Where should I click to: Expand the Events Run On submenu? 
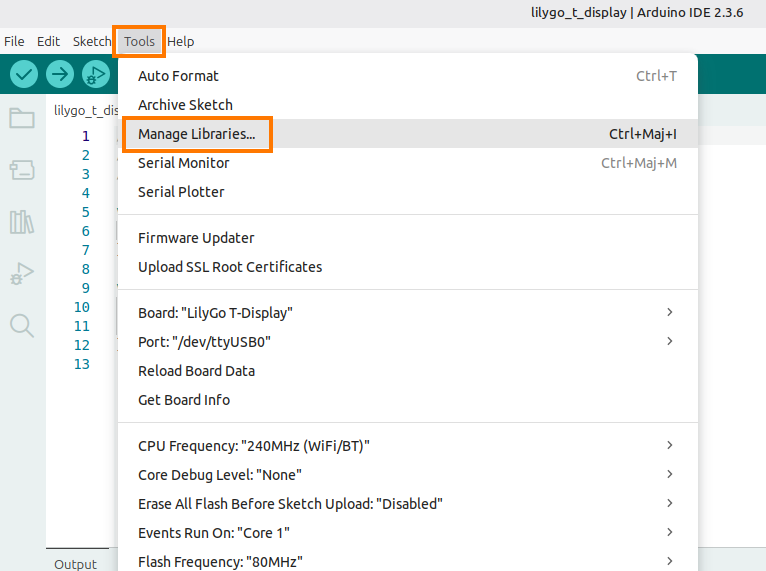(407, 533)
